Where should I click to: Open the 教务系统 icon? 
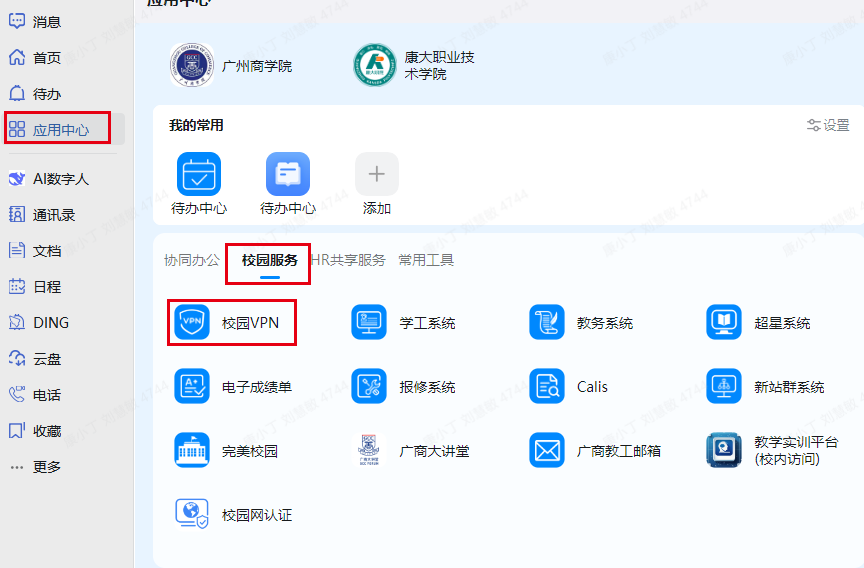pyautogui.click(x=547, y=323)
